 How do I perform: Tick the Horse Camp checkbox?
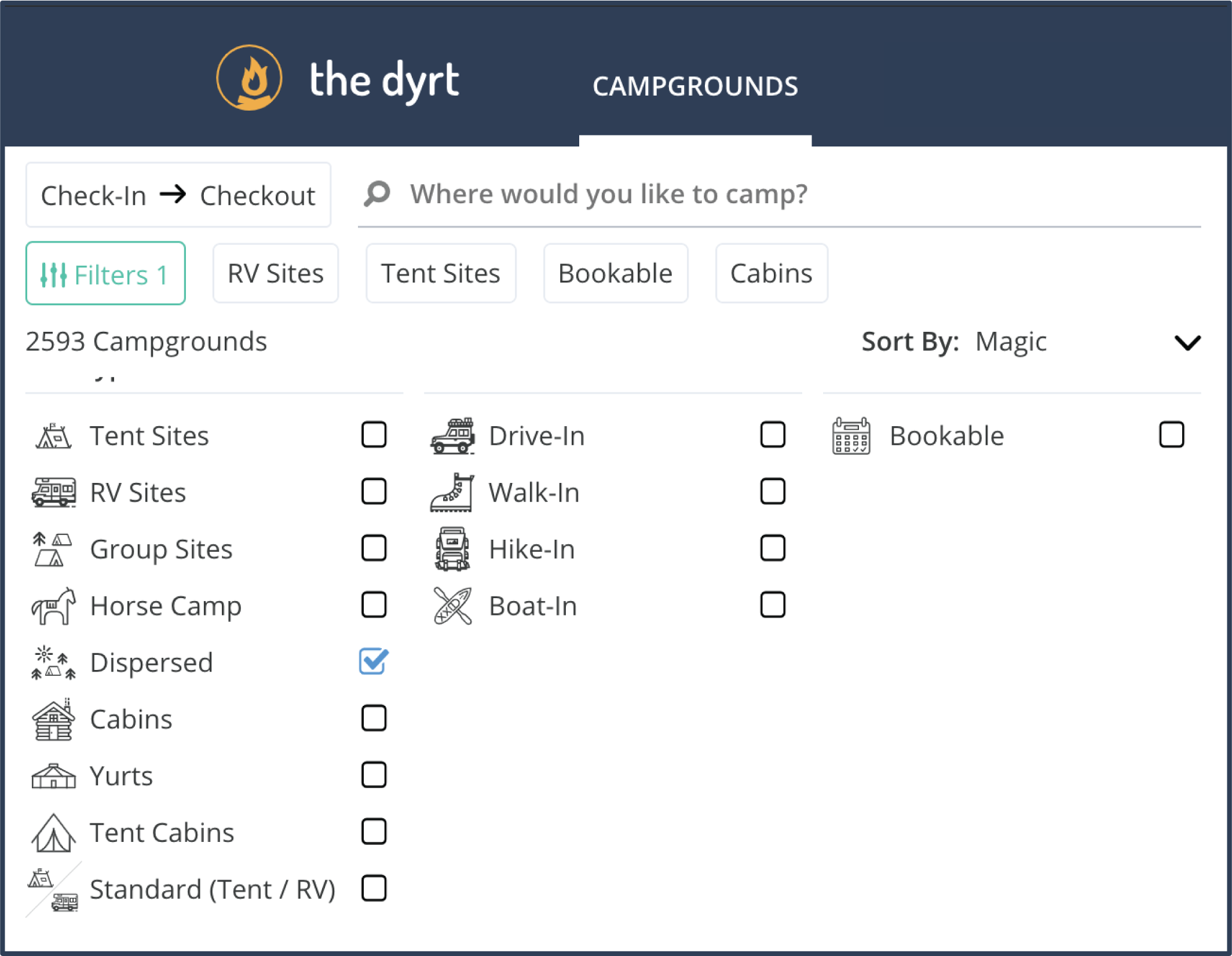(x=374, y=605)
